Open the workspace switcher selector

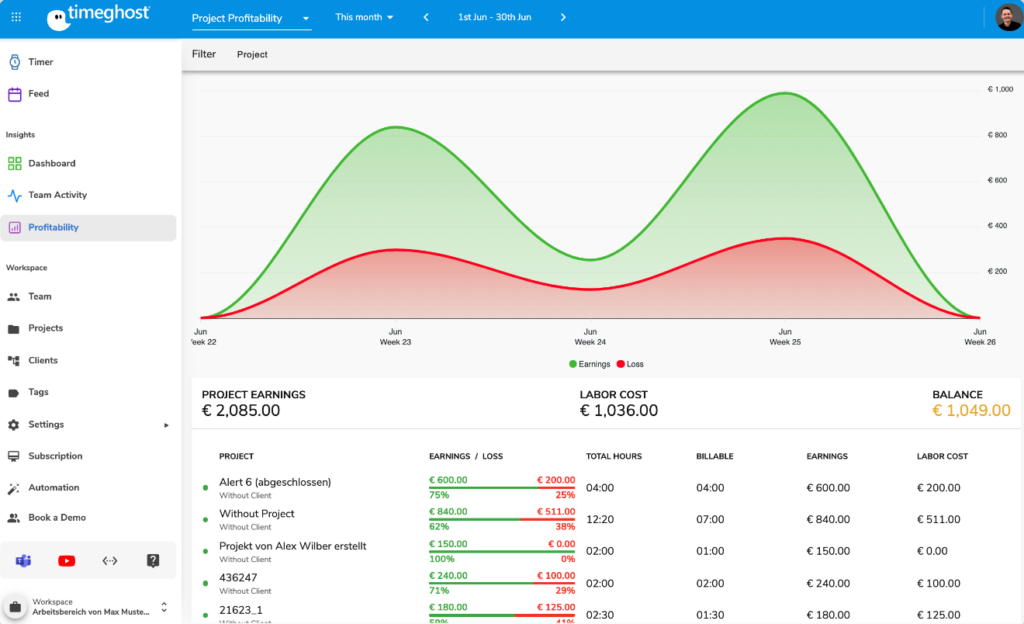click(x=164, y=607)
